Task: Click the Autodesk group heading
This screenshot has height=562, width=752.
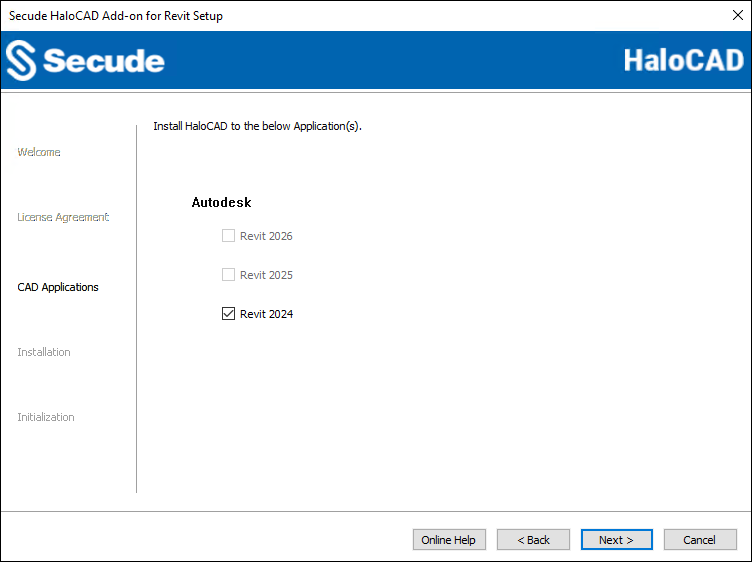Action: coord(221,202)
